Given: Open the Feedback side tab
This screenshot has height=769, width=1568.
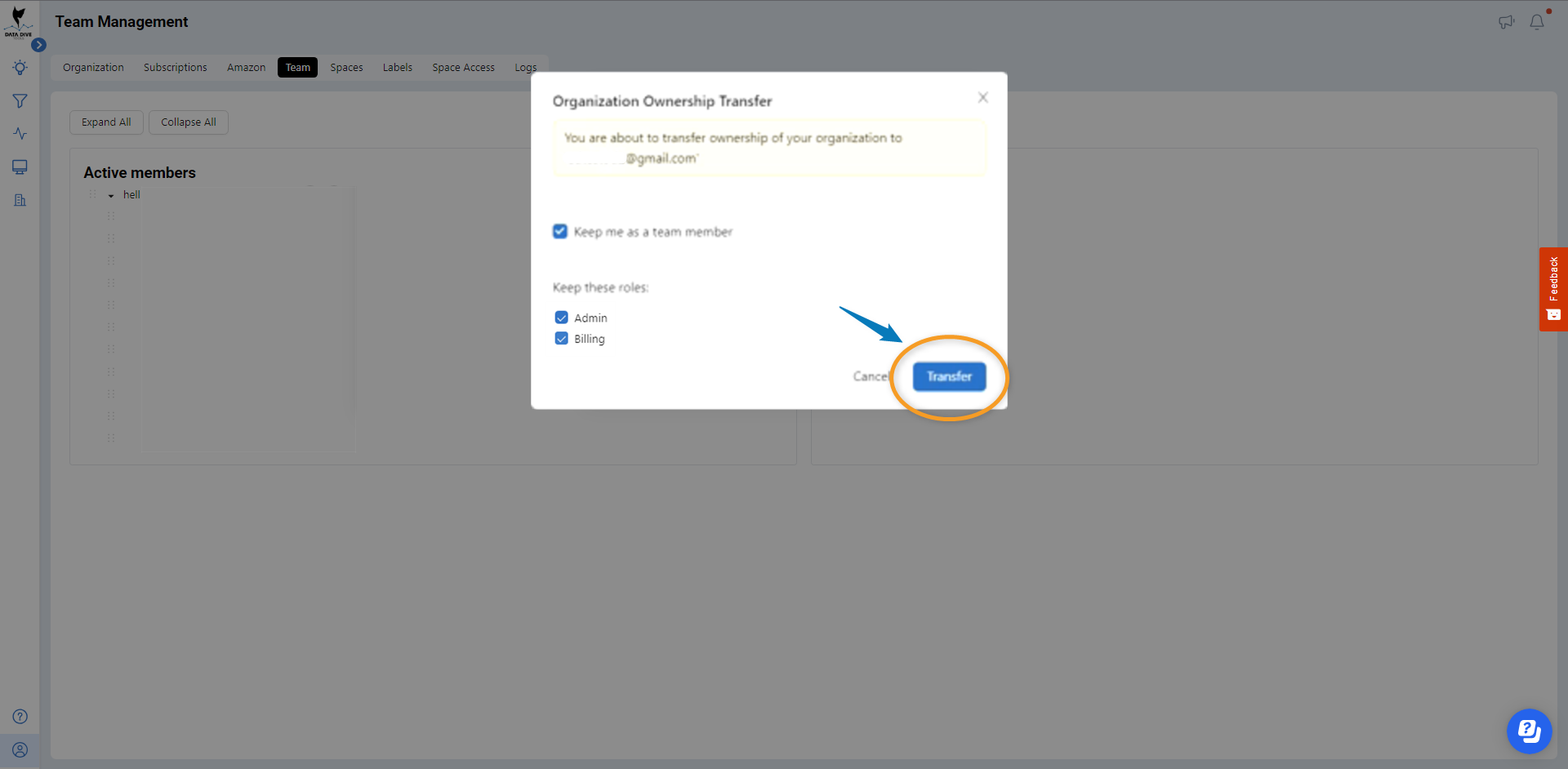Looking at the screenshot, I should (1553, 289).
